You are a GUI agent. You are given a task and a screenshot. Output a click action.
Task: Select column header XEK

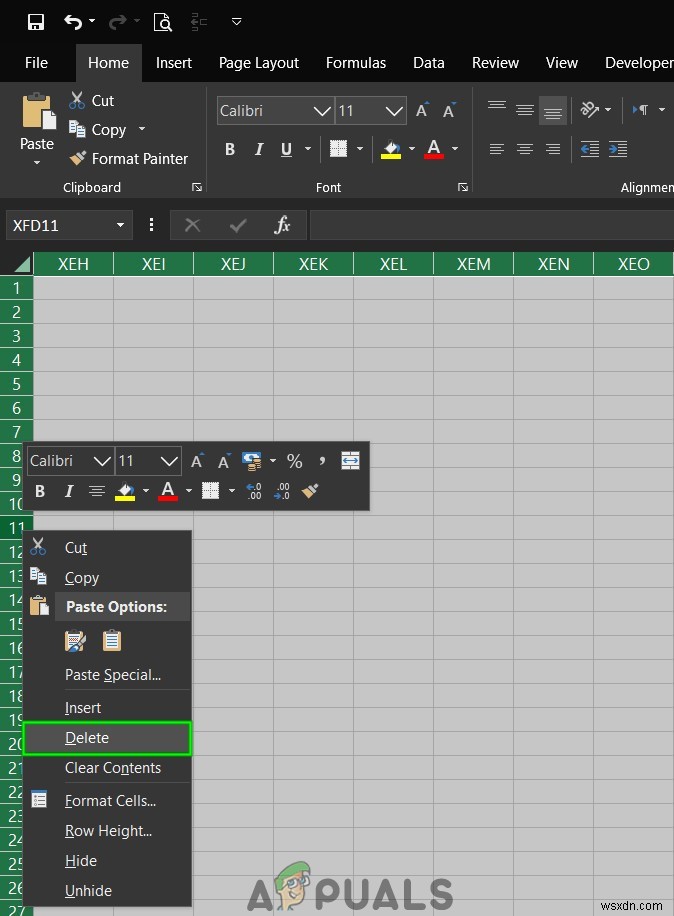(x=314, y=264)
